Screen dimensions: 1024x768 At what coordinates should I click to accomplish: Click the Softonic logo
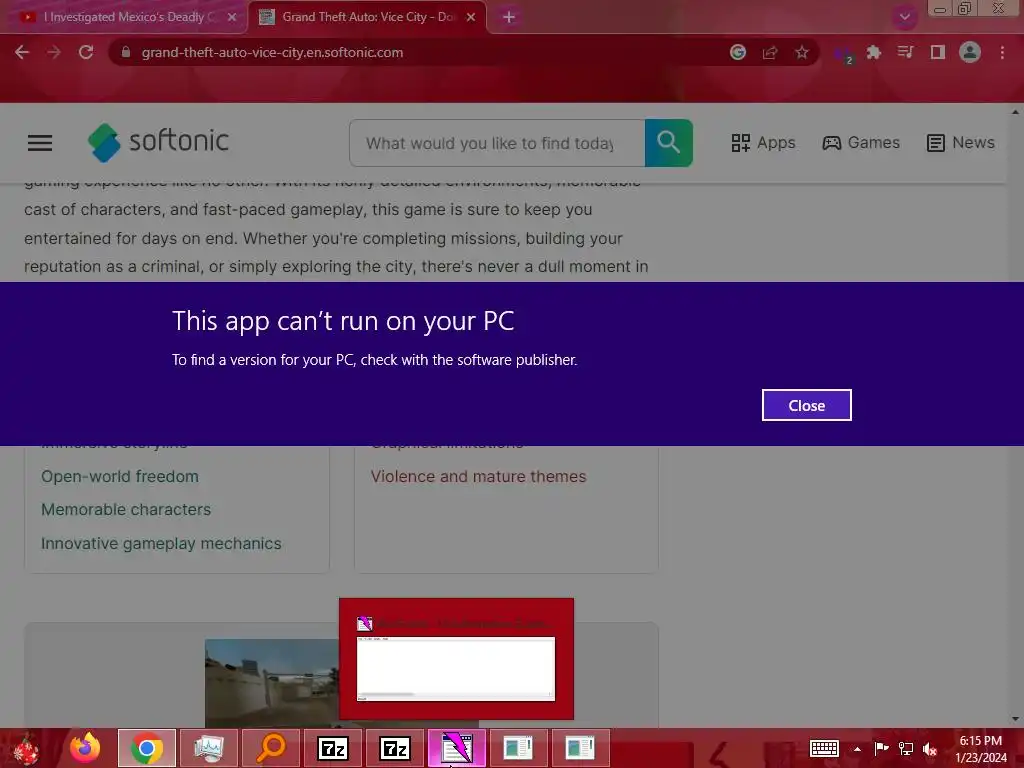[159, 142]
